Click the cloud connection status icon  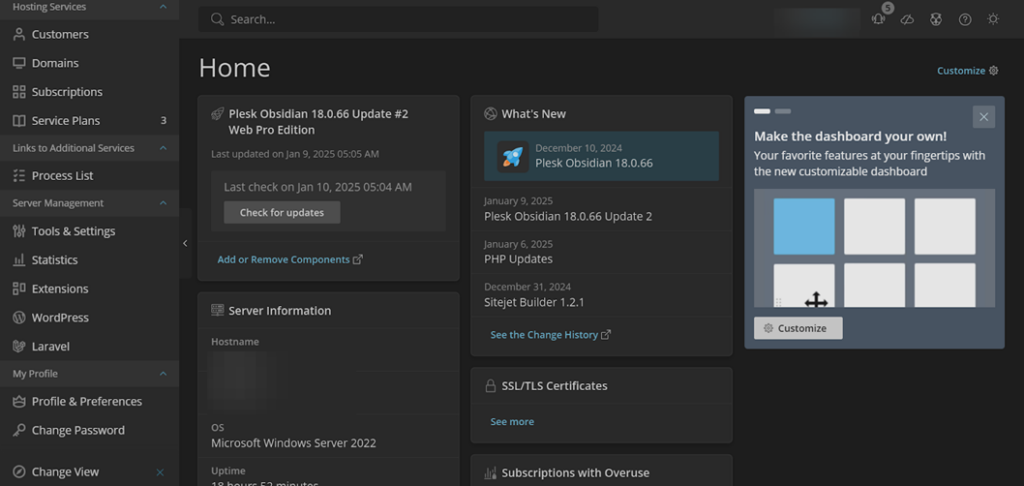coord(907,19)
